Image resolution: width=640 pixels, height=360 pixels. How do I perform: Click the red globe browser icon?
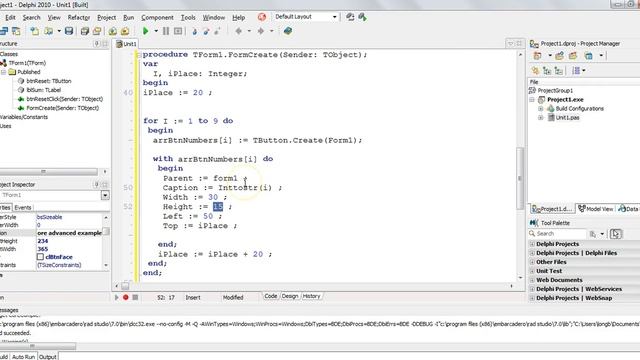point(262,17)
